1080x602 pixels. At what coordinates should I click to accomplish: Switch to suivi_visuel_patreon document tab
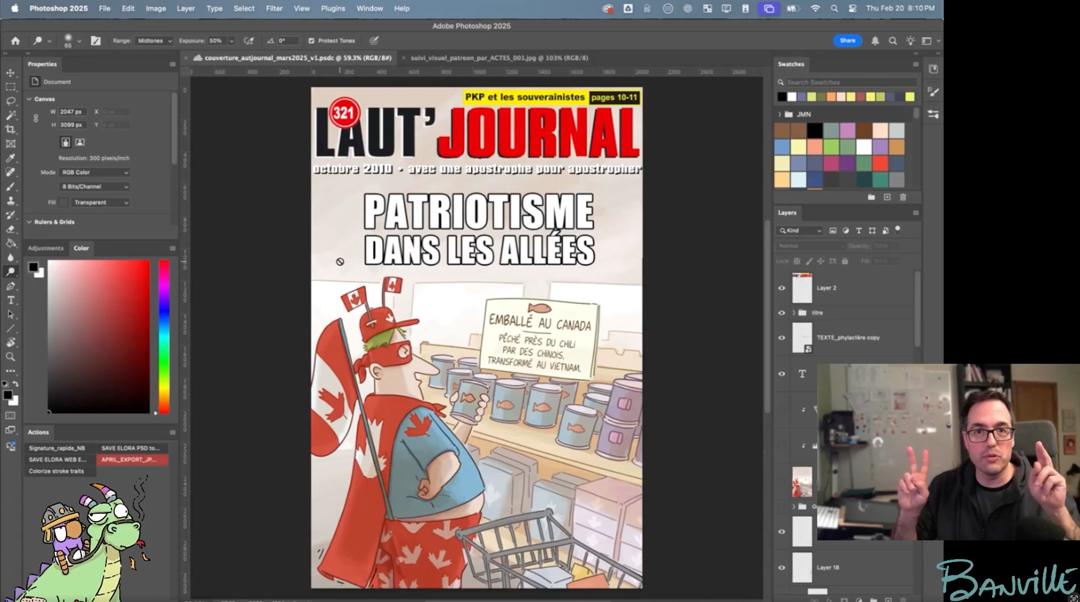(x=499, y=58)
